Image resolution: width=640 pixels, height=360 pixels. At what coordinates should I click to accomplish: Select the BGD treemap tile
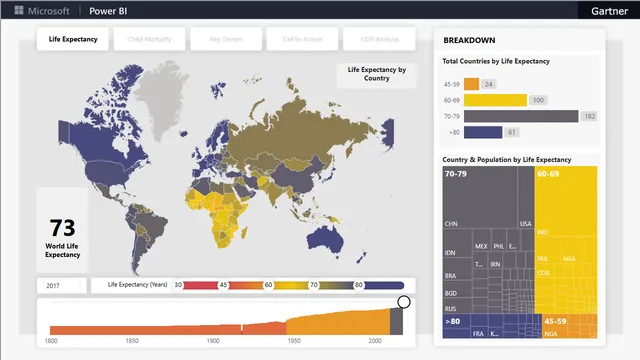[x=457, y=289]
